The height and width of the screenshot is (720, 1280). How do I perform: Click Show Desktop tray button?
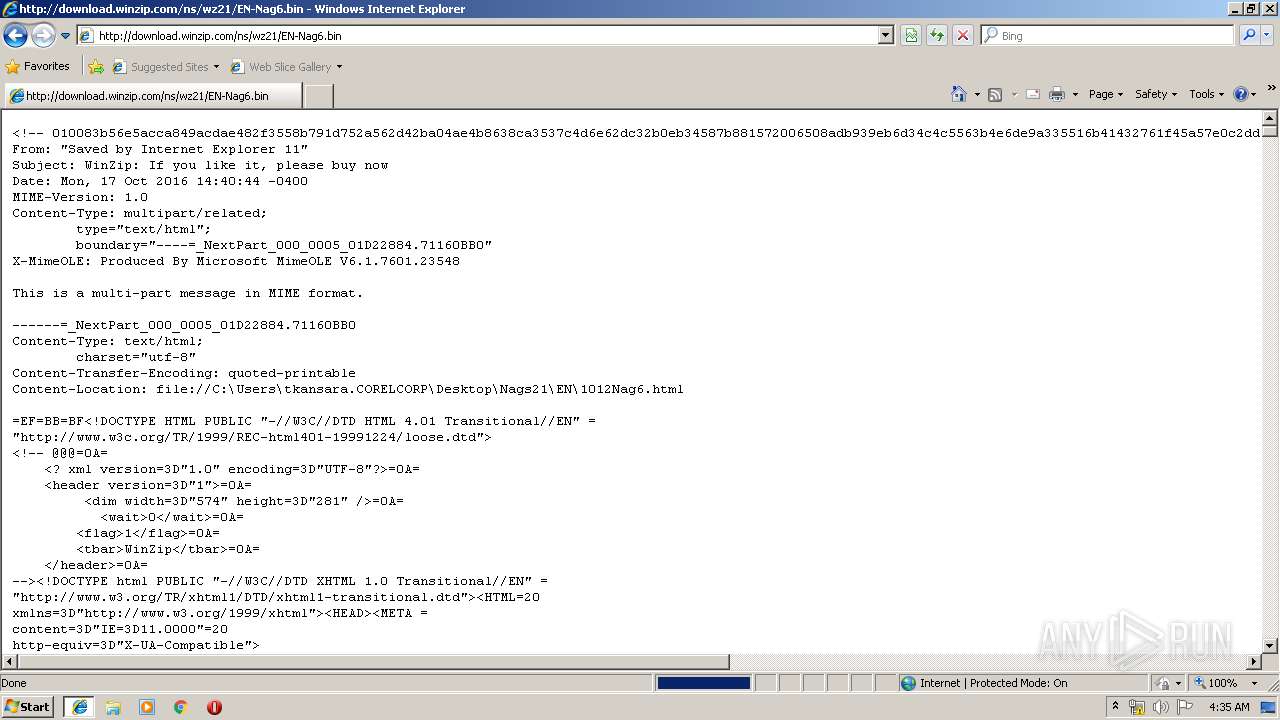tap(1270, 707)
